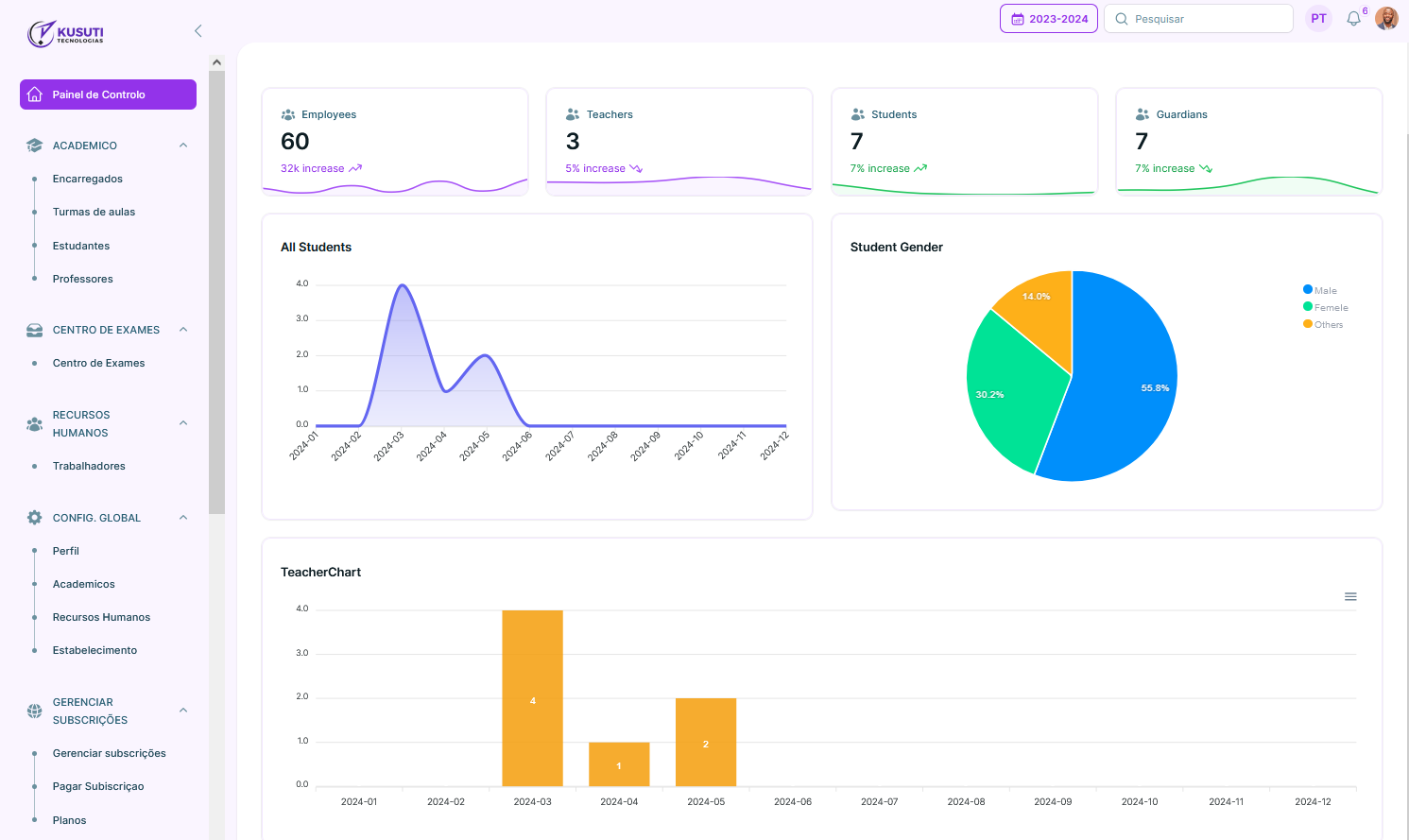
Task: Click the Gerenciar Subscrições globe icon
Action: (x=35, y=711)
